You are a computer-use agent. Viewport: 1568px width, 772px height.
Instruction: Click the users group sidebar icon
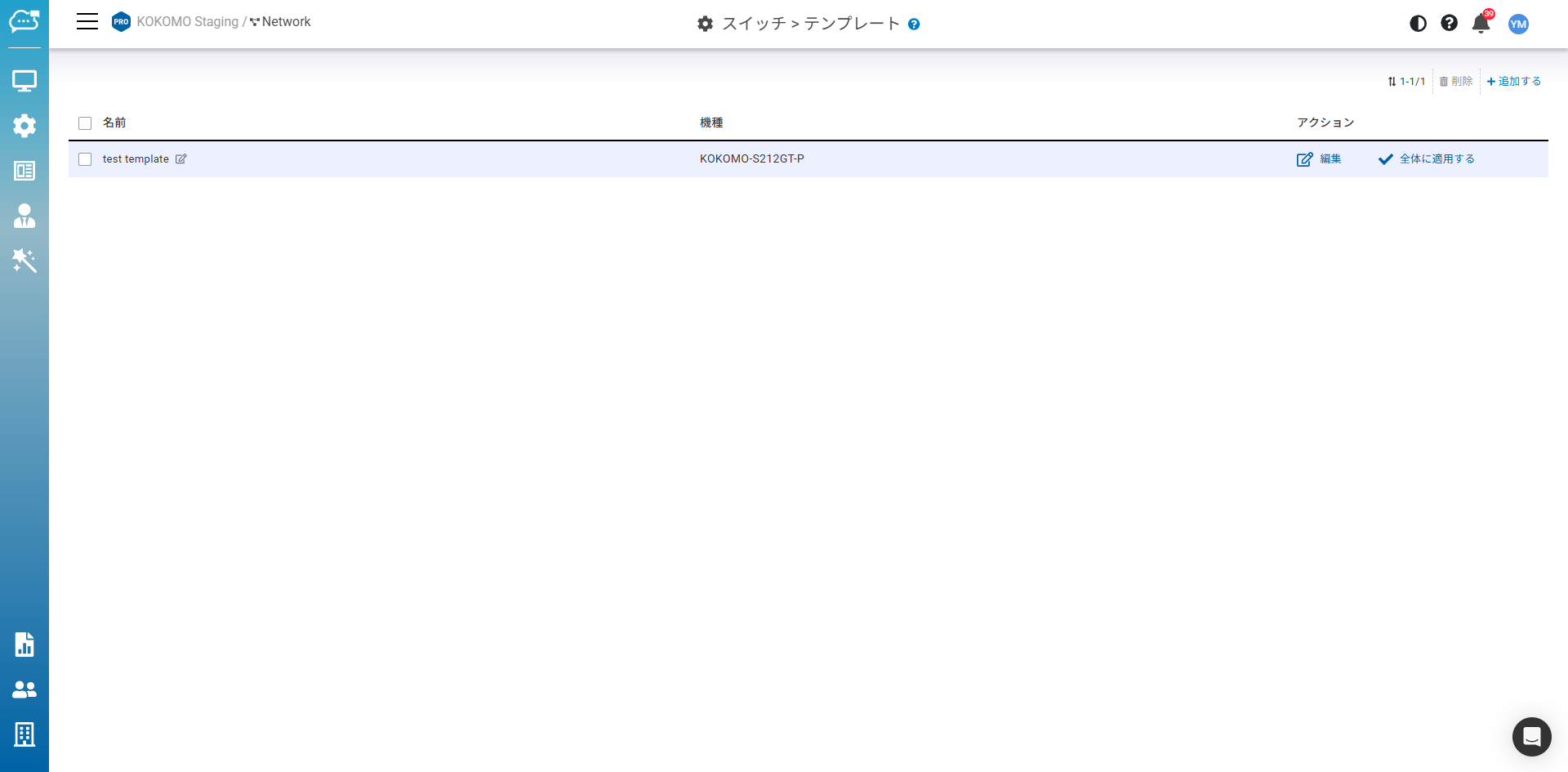click(24, 689)
